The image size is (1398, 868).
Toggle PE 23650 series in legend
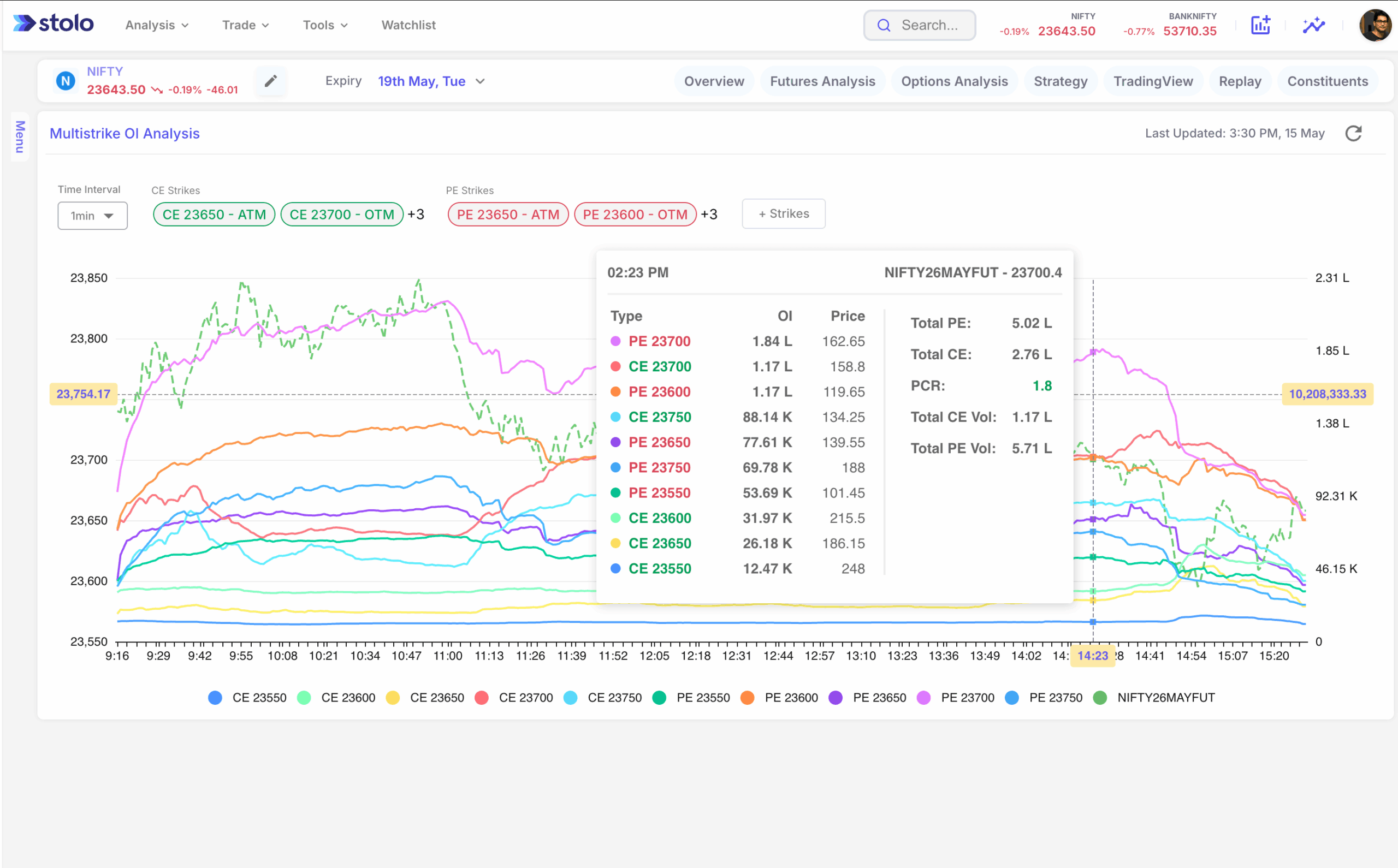coord(868,698)
